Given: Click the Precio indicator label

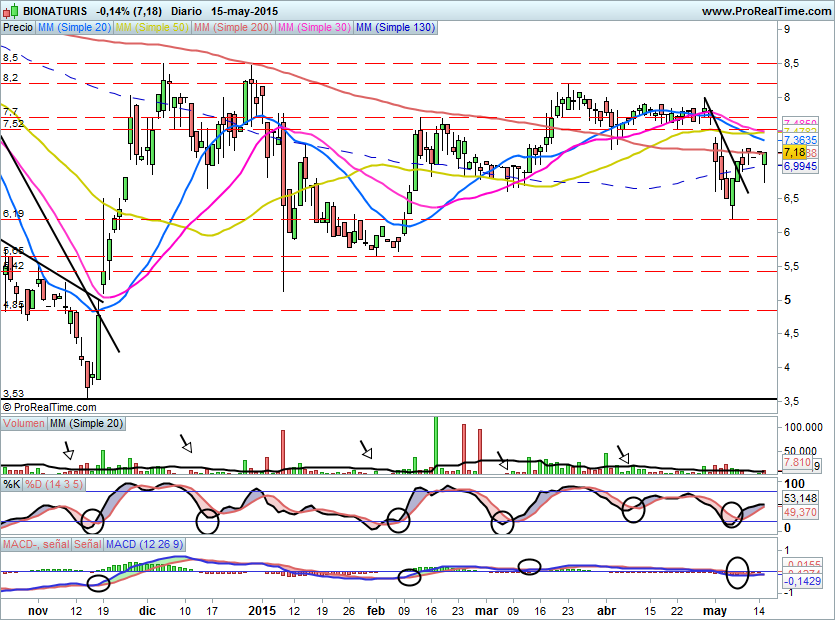Looking at the screenshot, I should point(17,28).
